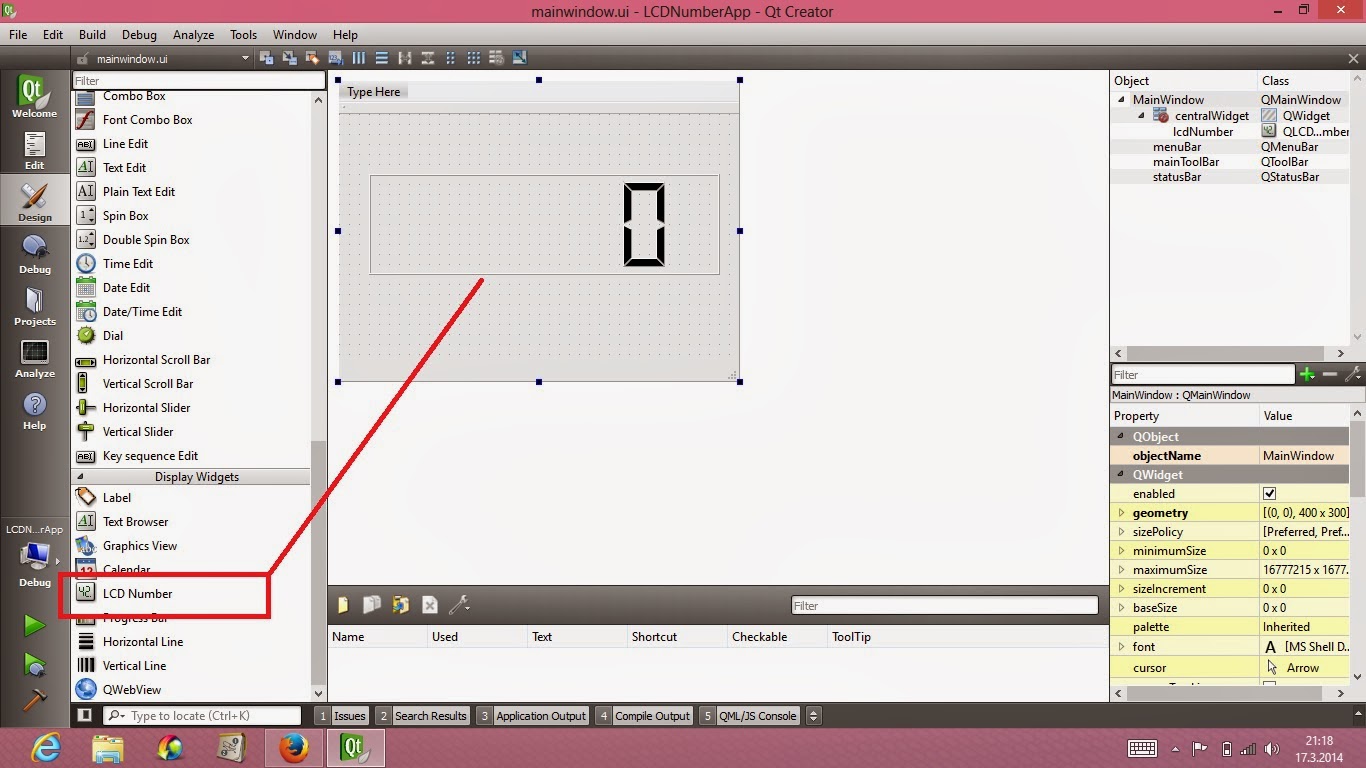Screen dimensions: 1366x768
Task: Open the Analyze menu
Action: [193, 34]
